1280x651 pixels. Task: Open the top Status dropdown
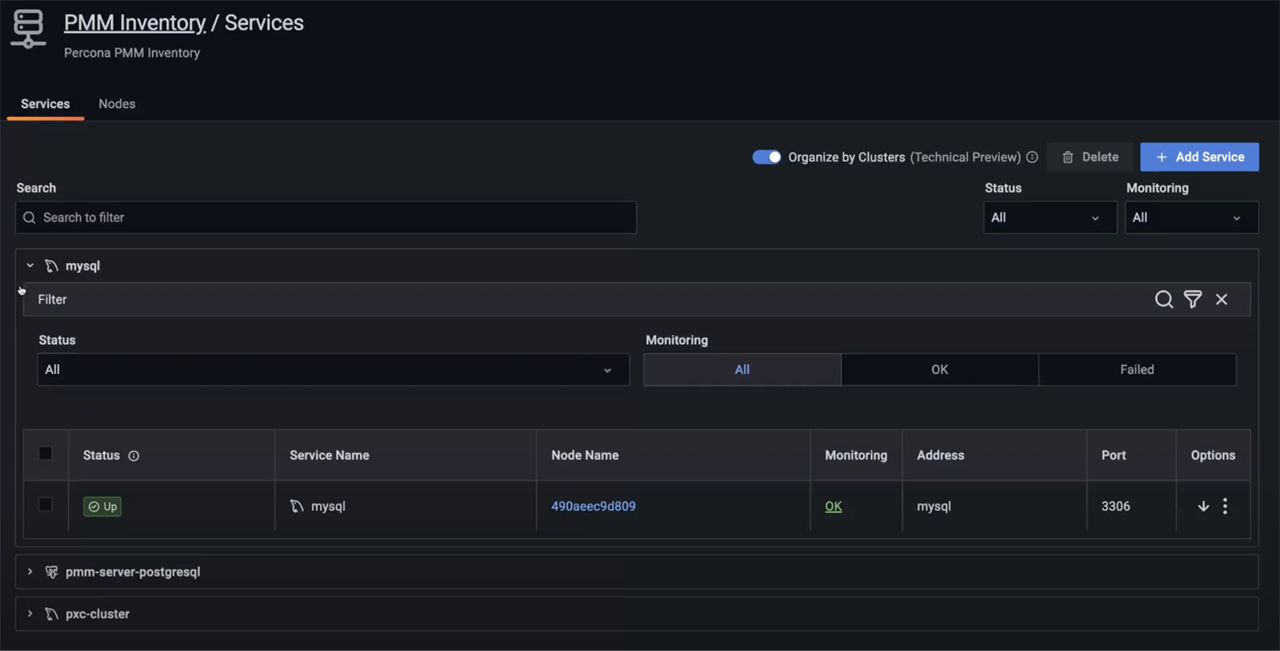[1049, 217]
